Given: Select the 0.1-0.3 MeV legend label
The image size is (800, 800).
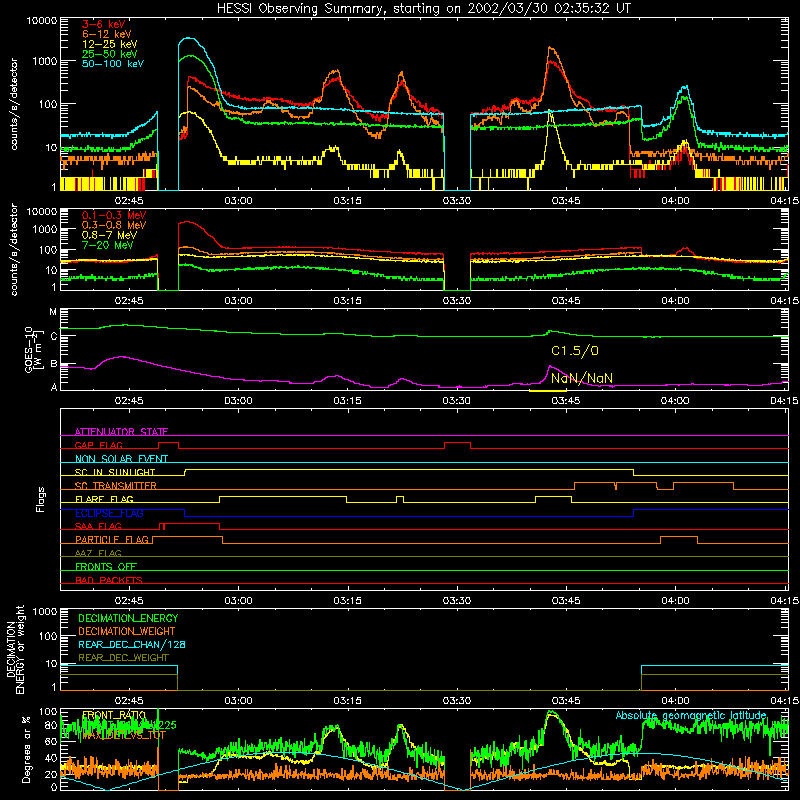Looking at the screenshot, I should pyautogui.click(x=114, y=215).
